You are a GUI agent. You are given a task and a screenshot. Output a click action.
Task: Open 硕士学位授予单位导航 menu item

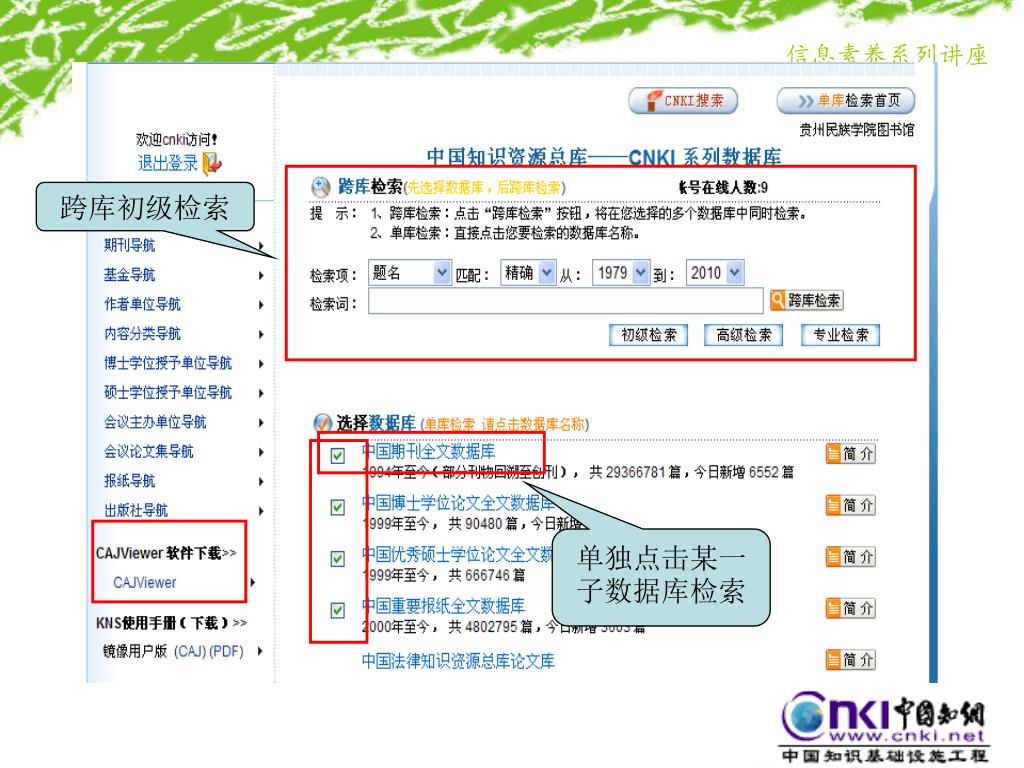168,392
